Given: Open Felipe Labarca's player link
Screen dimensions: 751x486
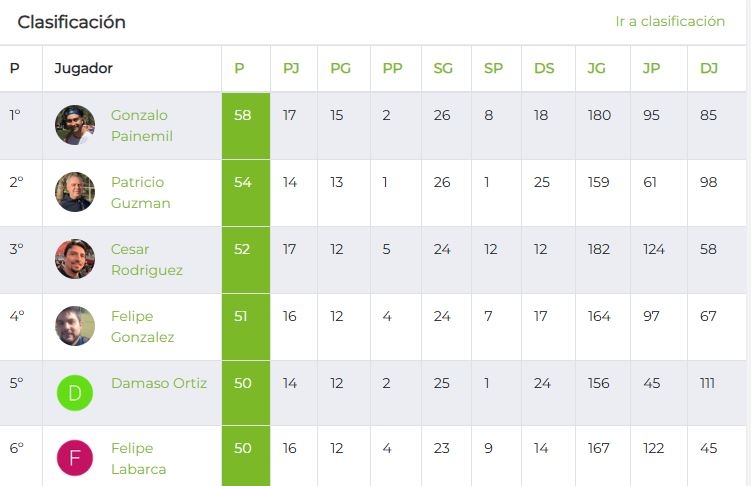Looking at the screenshot, I should coord(138,458).
